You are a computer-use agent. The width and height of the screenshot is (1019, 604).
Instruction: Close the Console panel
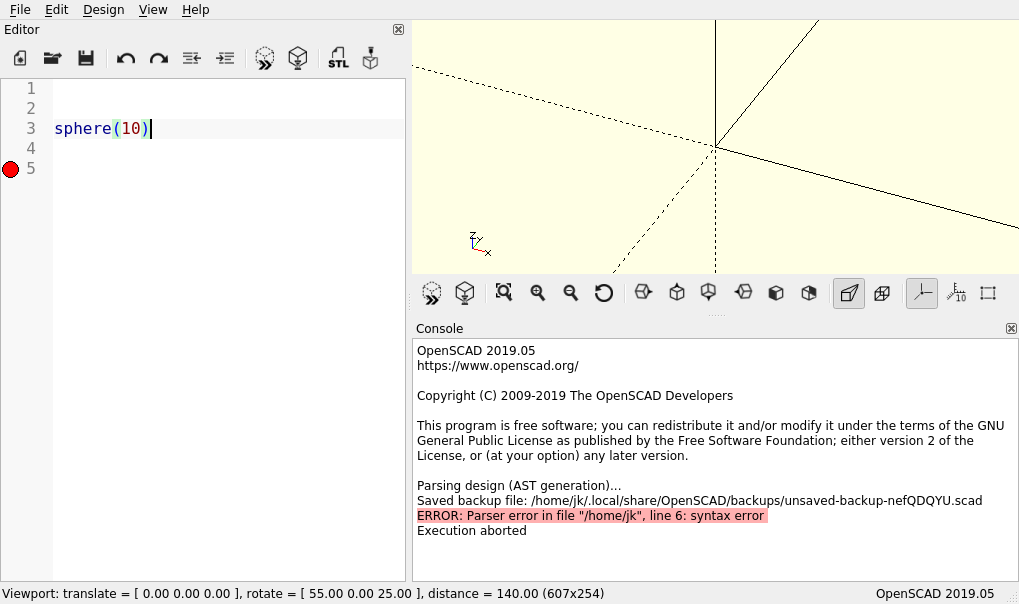[x=1011, y=328]
